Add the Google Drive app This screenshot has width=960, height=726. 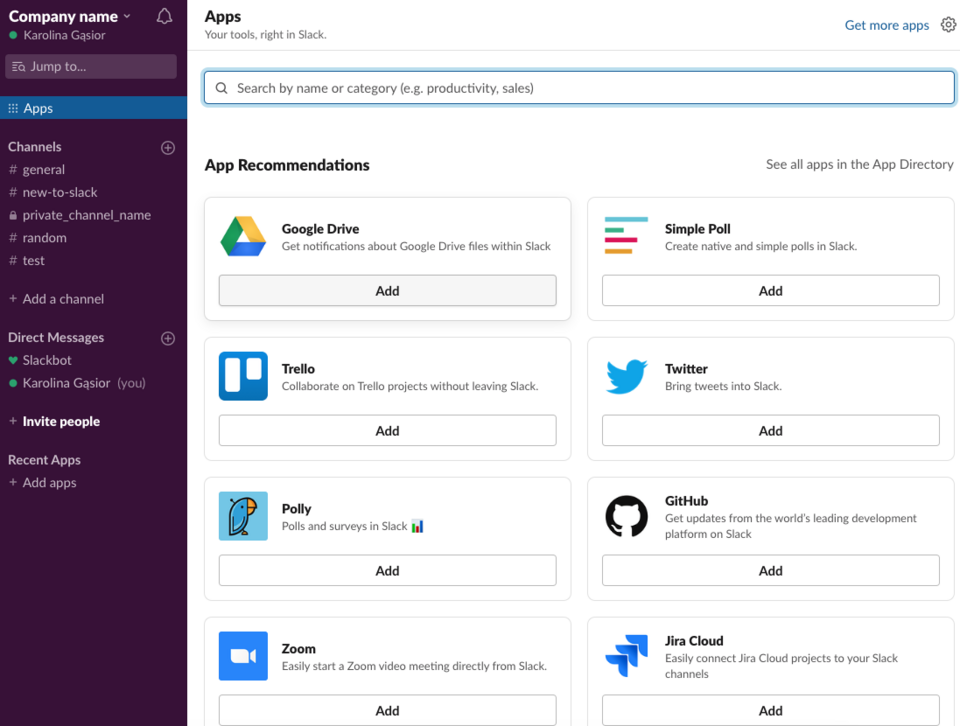point(388,291)
